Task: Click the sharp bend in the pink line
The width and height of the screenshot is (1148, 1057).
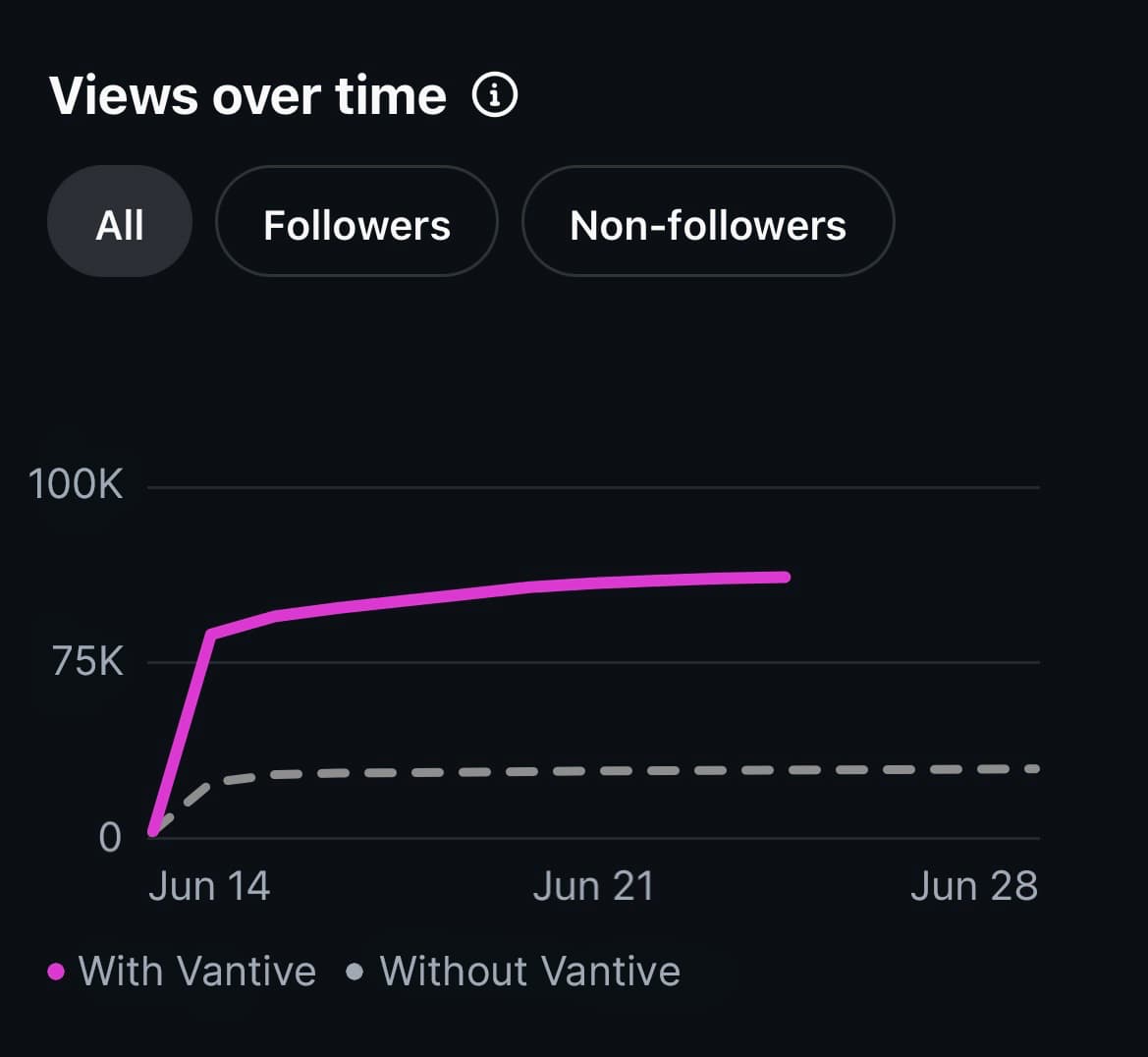Action: (x=211, y=633)
